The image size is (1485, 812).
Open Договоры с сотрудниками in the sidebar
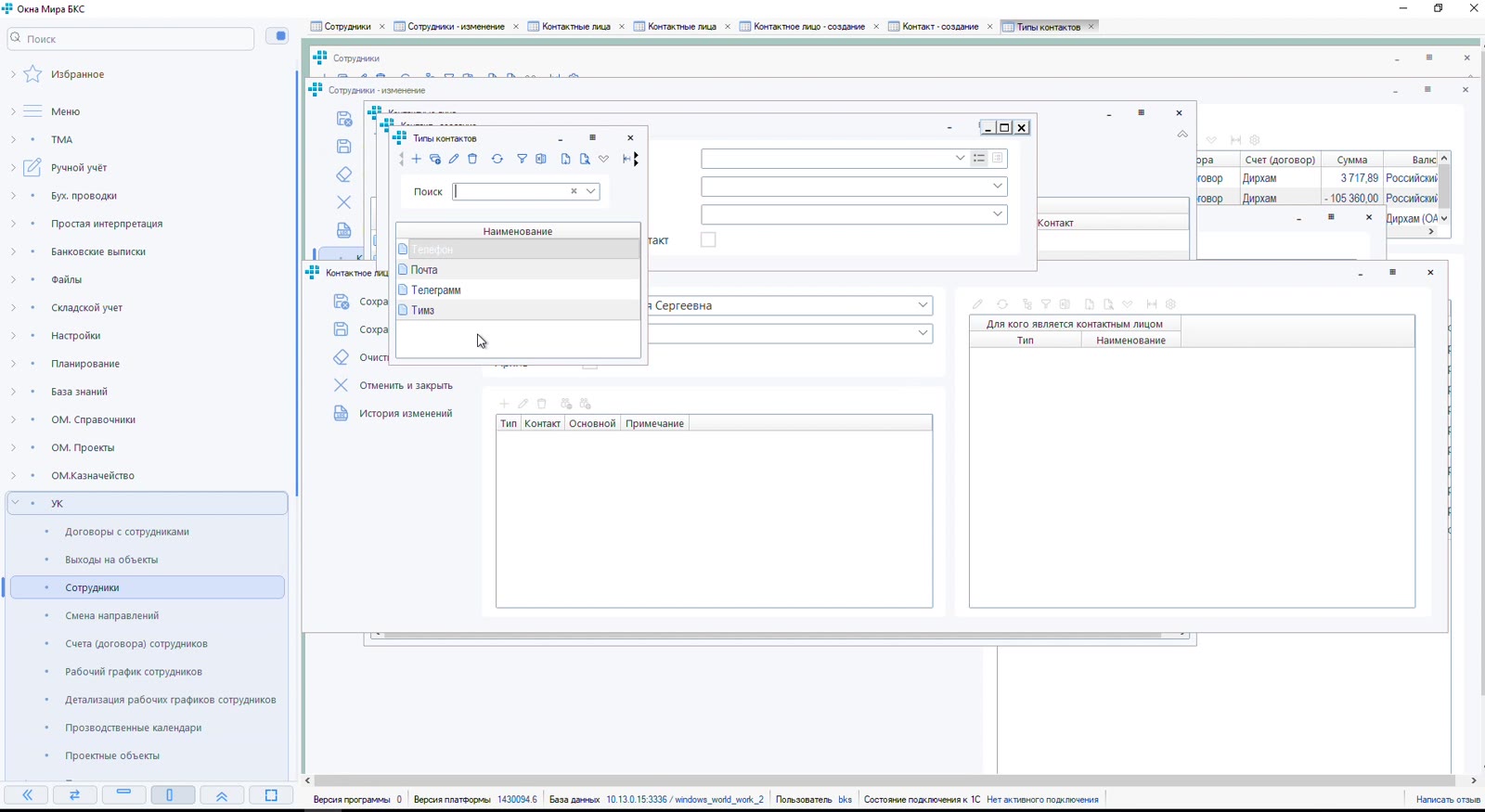click(127, 532)
